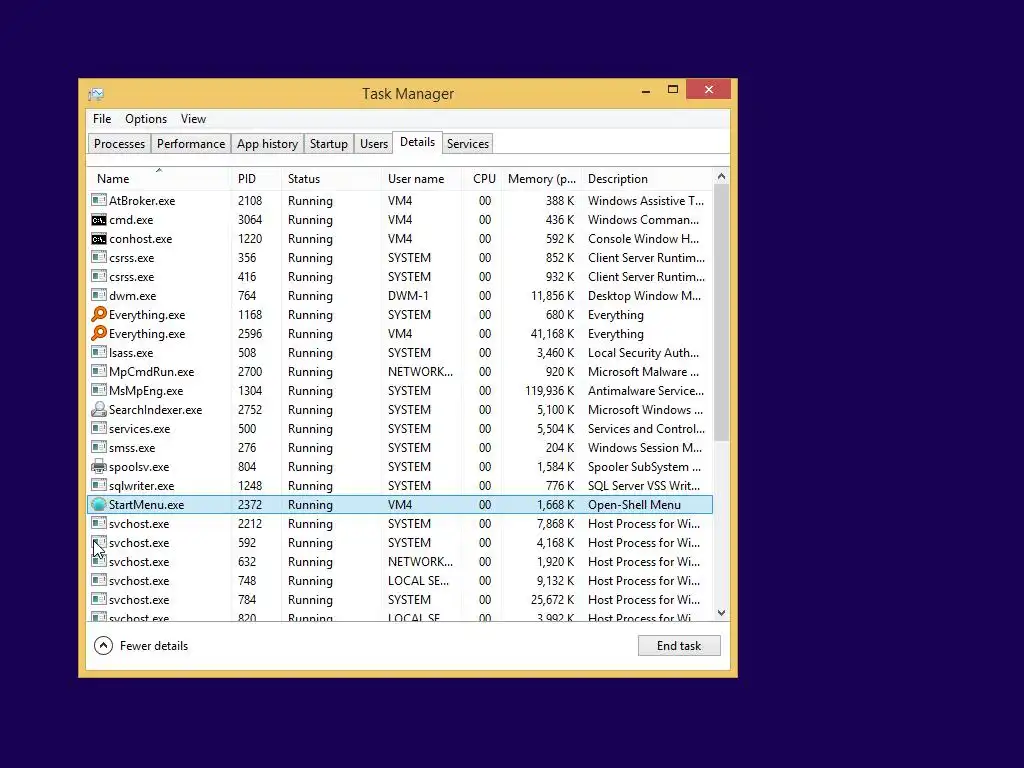1024x768 pixels.
Task: Click the dwm.exe process icon
Action: [99, 295]
